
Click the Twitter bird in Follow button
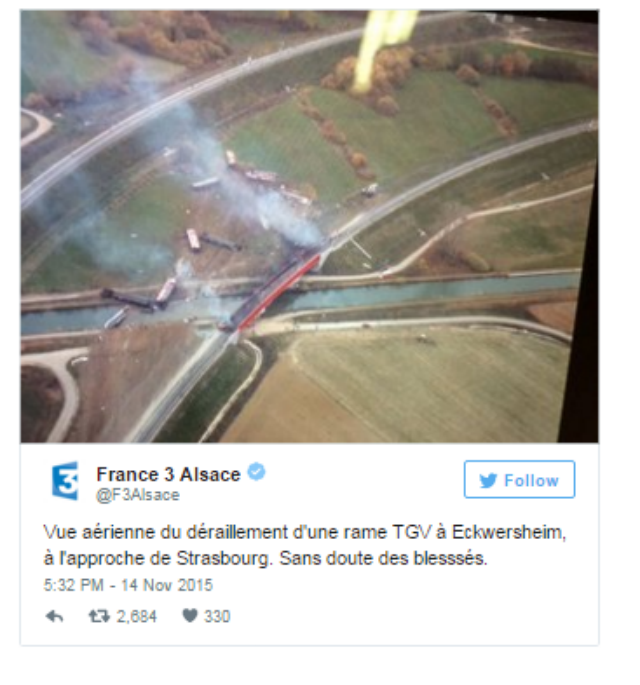tap(488, 481)
